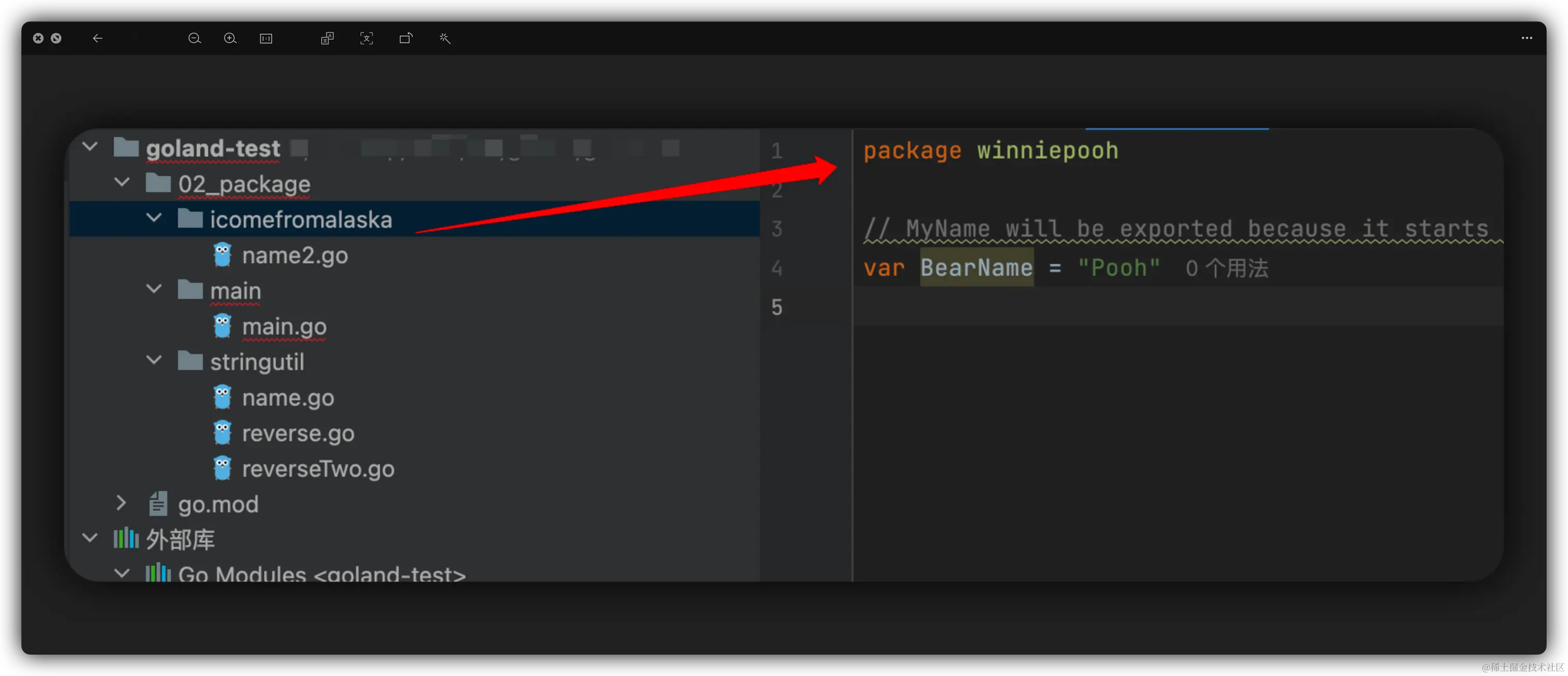The width and height of the screenshot is (1568, 676).
Task: Open main.go in the tree
Action: [x=284, y=327]
